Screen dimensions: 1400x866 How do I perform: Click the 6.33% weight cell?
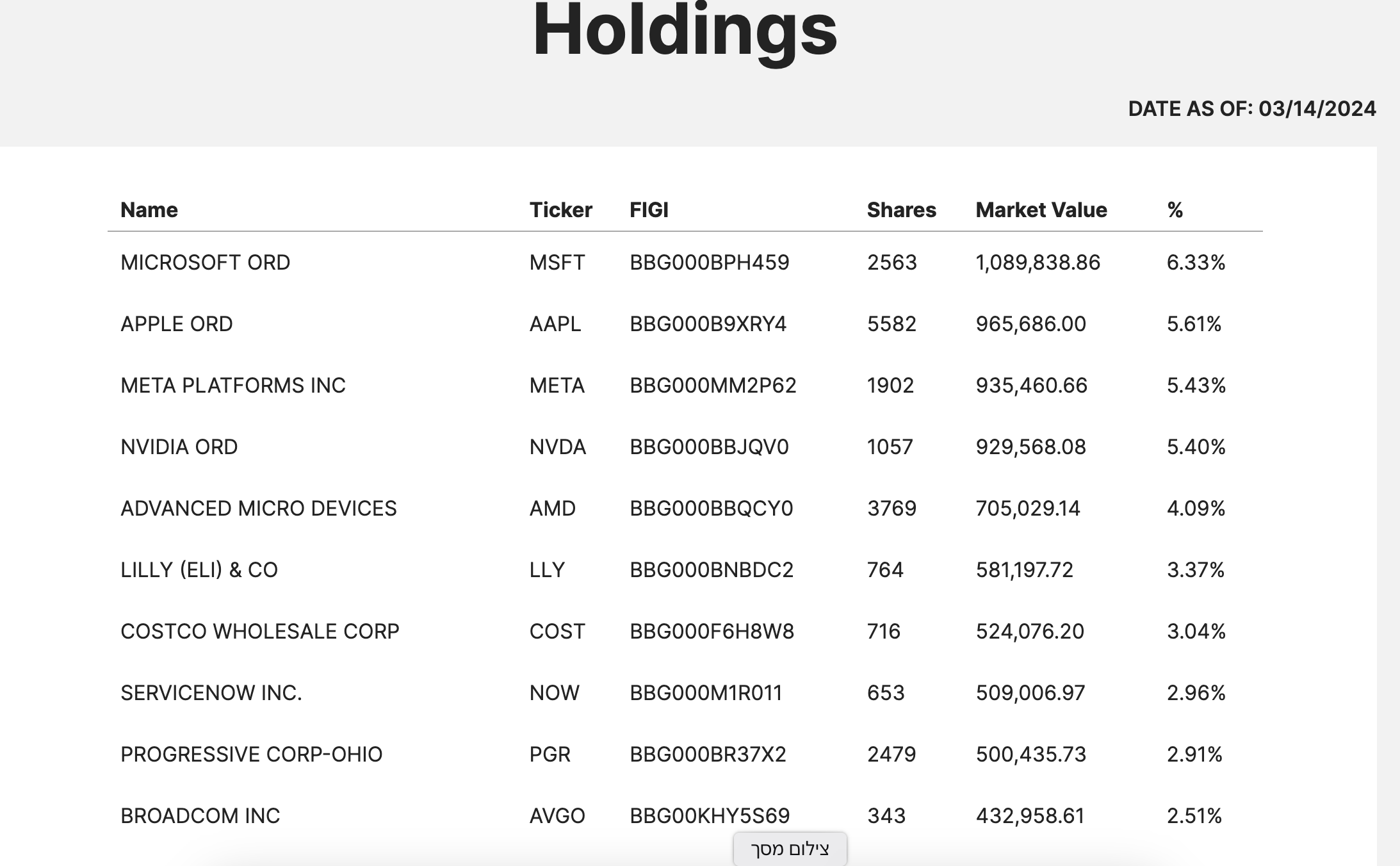[x=1196, y=263]
